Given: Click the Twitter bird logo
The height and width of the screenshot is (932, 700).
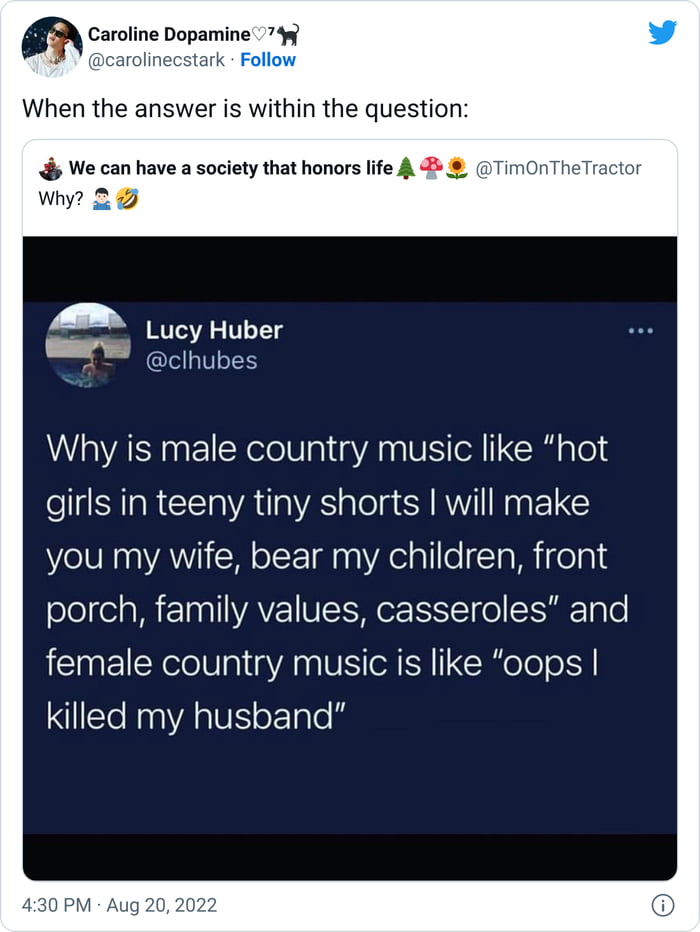Looking at the screenshot, I should (662, 33).
